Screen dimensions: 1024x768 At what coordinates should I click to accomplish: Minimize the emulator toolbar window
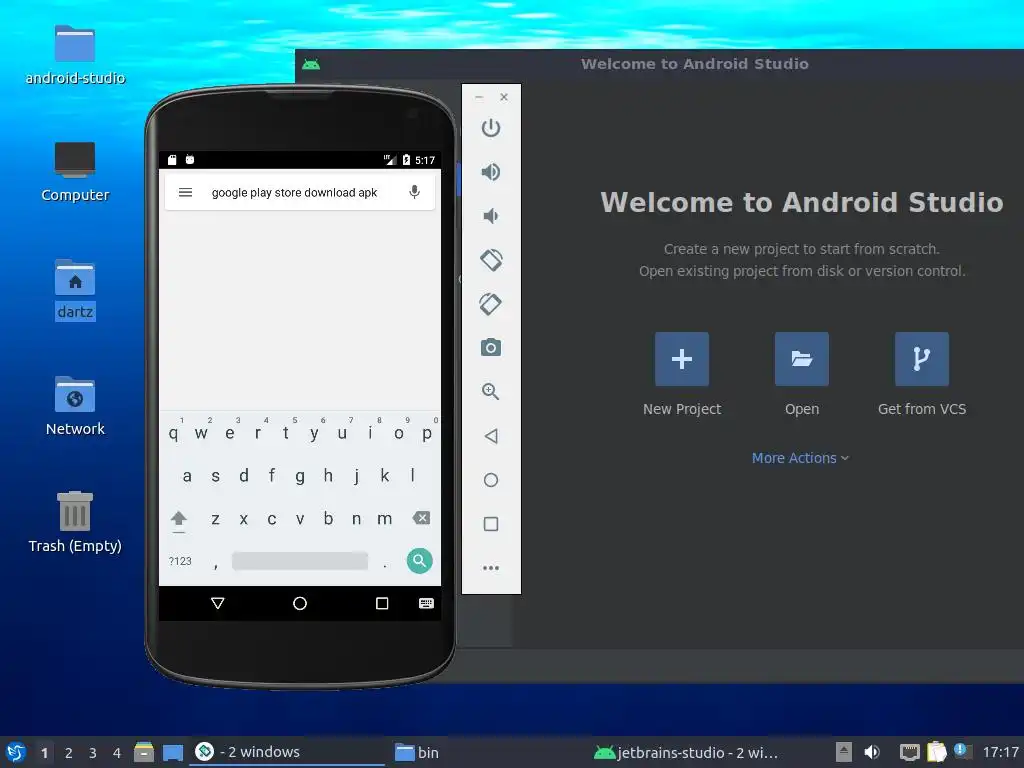click(x=479, y=97)
